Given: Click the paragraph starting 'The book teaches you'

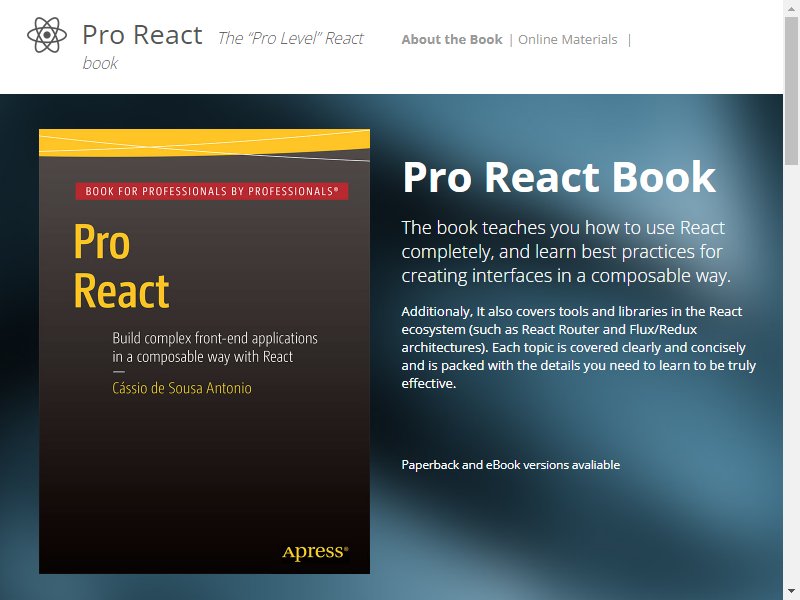Looking at the screenshot, I should (x=566, y=252).
